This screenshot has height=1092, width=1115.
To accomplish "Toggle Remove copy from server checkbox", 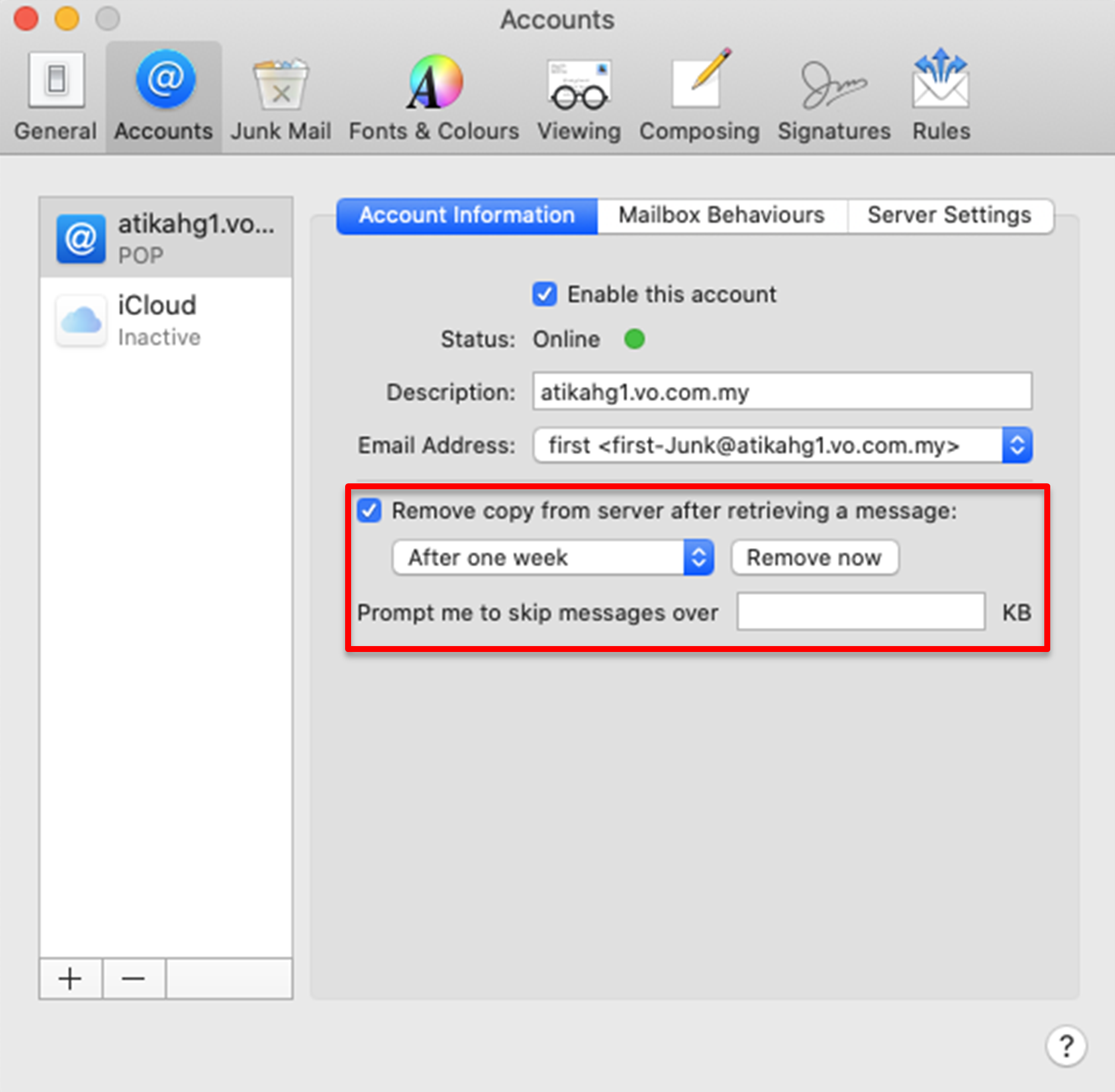I will tap(369, 511).
